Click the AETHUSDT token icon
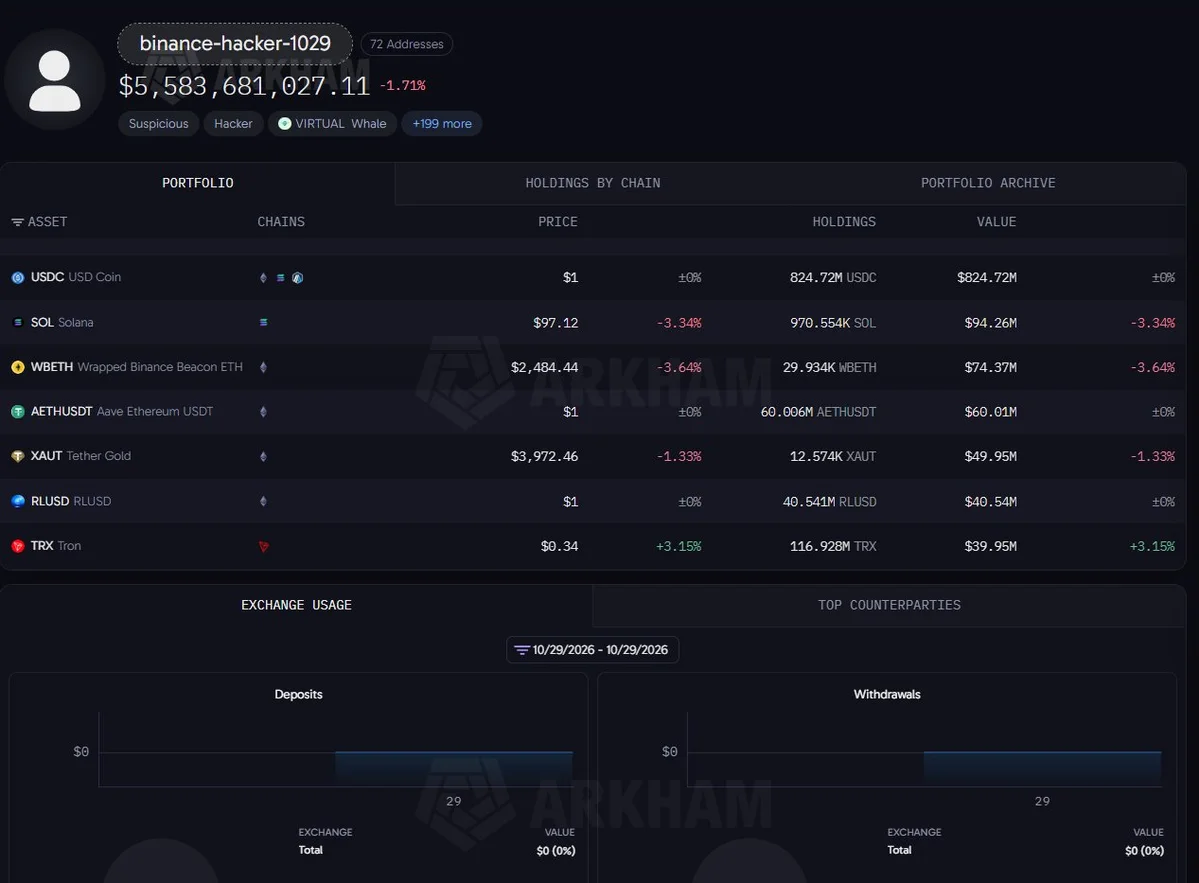Screen dimensions: 1199x883 pos(18,411)
